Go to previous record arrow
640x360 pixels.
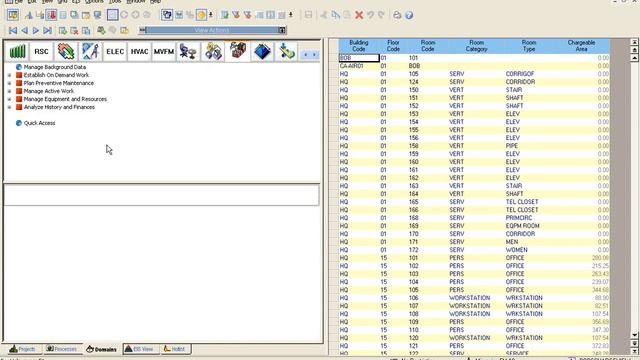pyautogui.click(x=24, y=30)
